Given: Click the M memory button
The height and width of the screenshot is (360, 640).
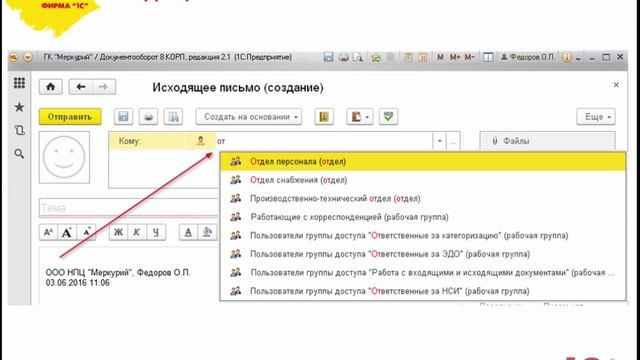Looking at the screenshot, I should [440, 58].
